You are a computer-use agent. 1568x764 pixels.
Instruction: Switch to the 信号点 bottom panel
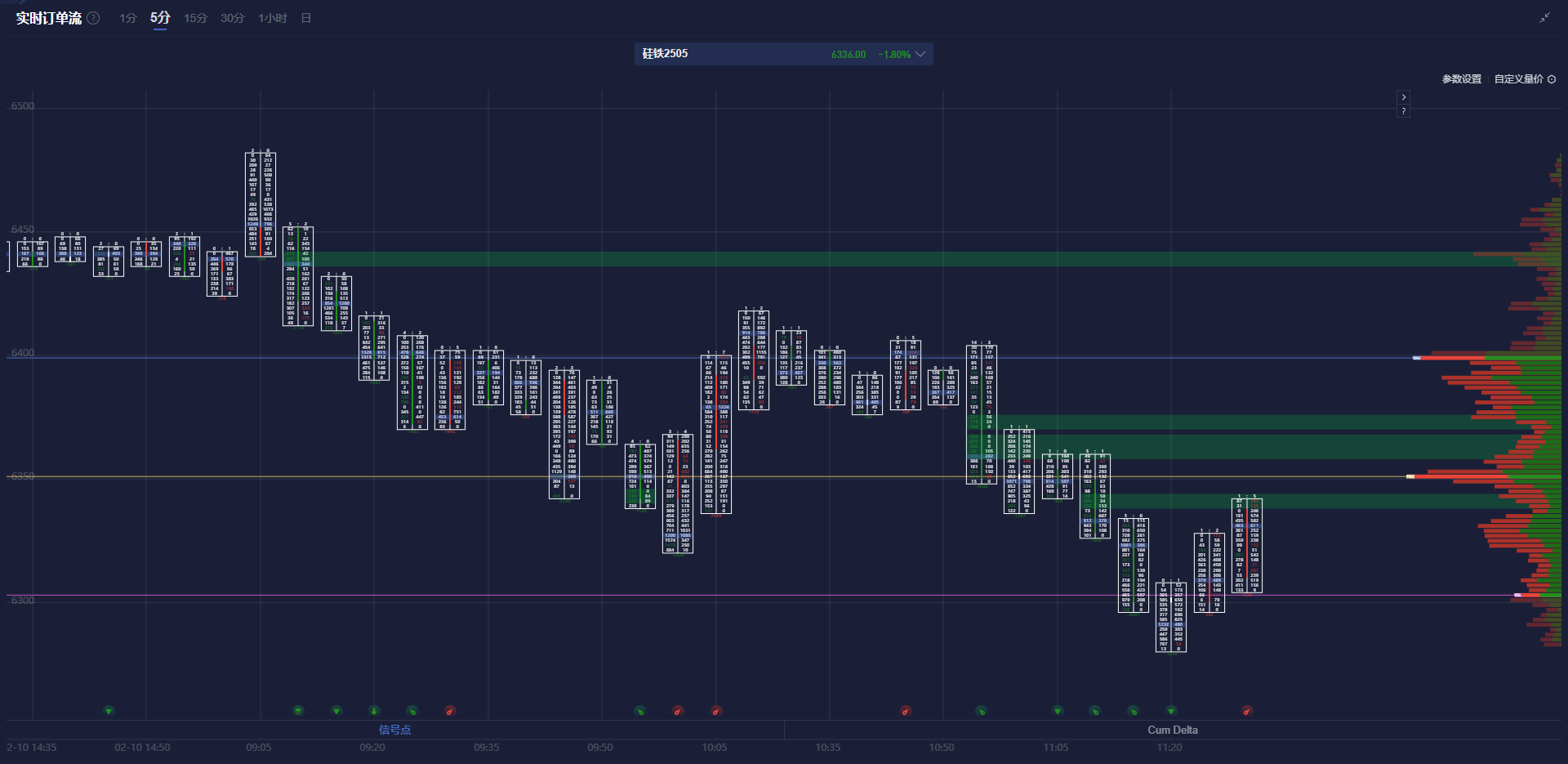394,730
